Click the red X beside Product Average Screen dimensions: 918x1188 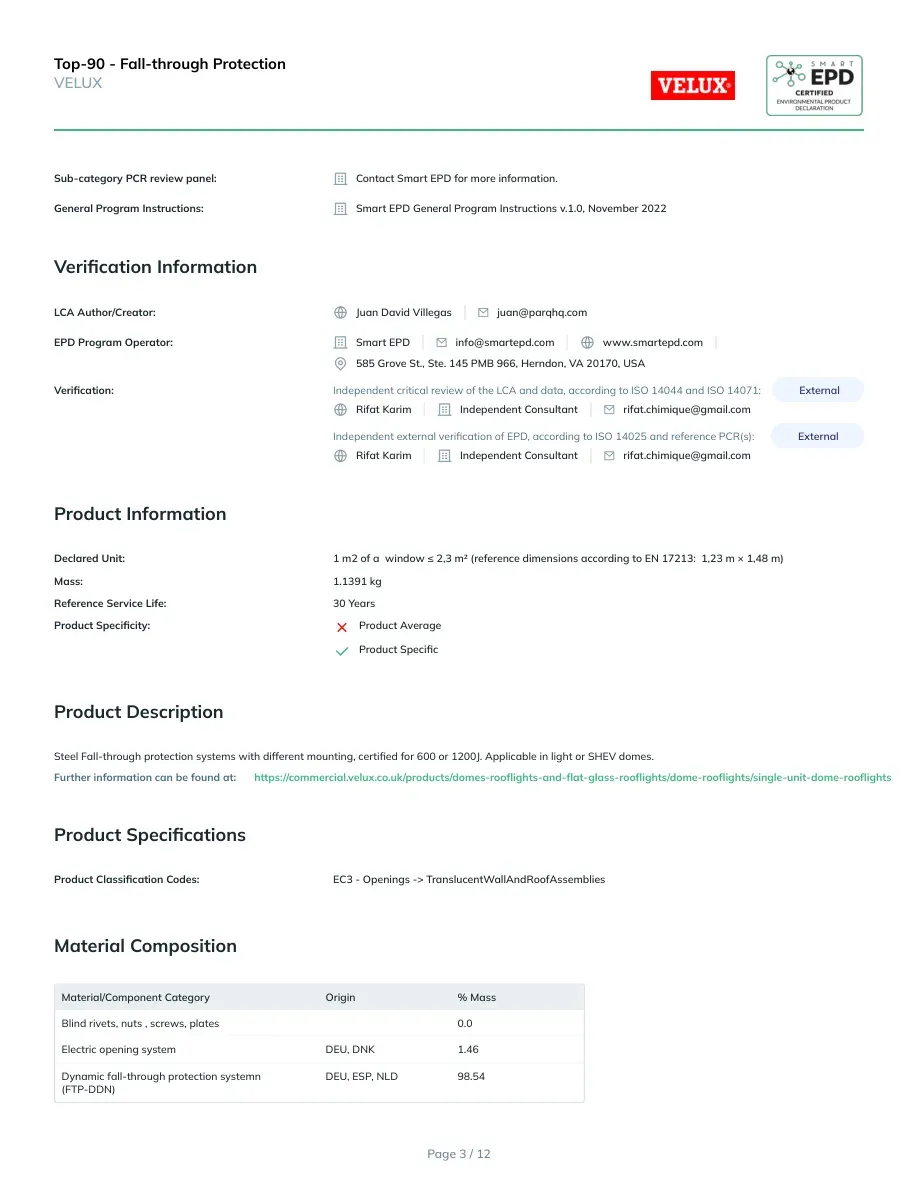(x=342, y=627)
